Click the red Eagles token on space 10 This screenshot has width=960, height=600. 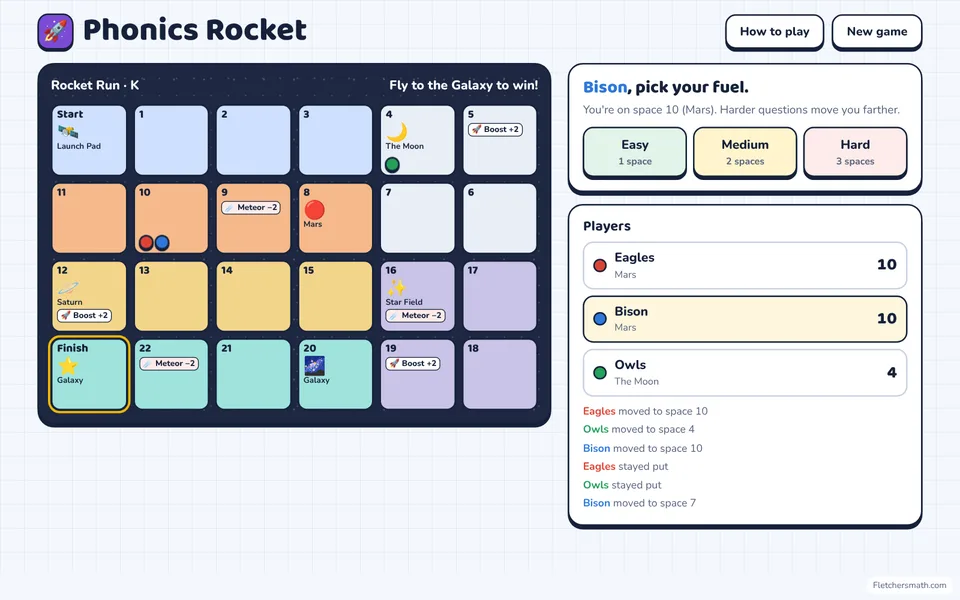tap(146, 242)
